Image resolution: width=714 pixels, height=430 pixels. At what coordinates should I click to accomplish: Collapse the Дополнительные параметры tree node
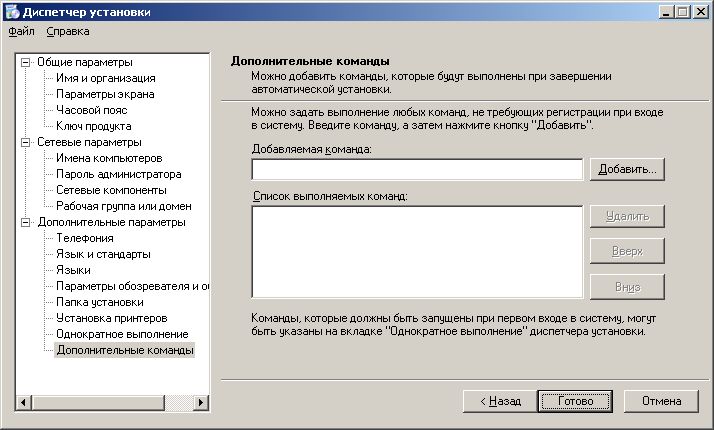(x=26, y=222)
